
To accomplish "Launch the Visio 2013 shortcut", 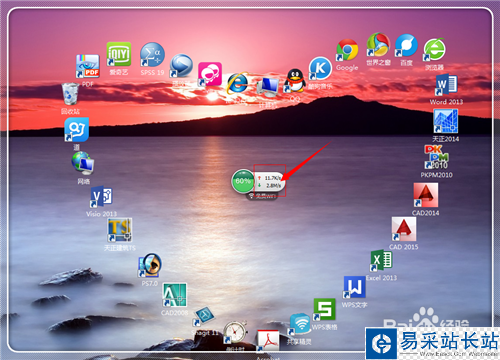I will pyautogui.click(x=101, y=197).
